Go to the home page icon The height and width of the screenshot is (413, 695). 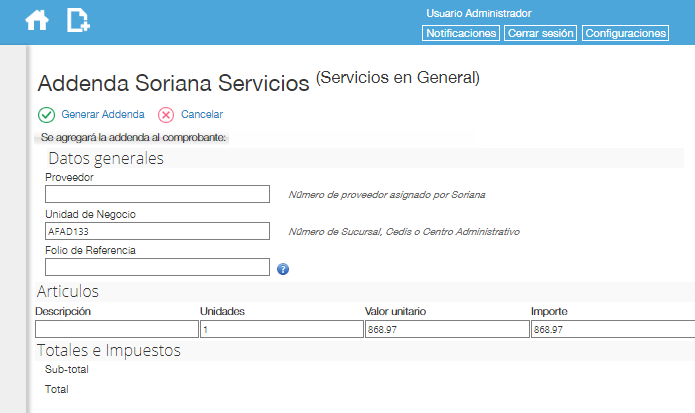pyautogui.click(x=37, y=20)
